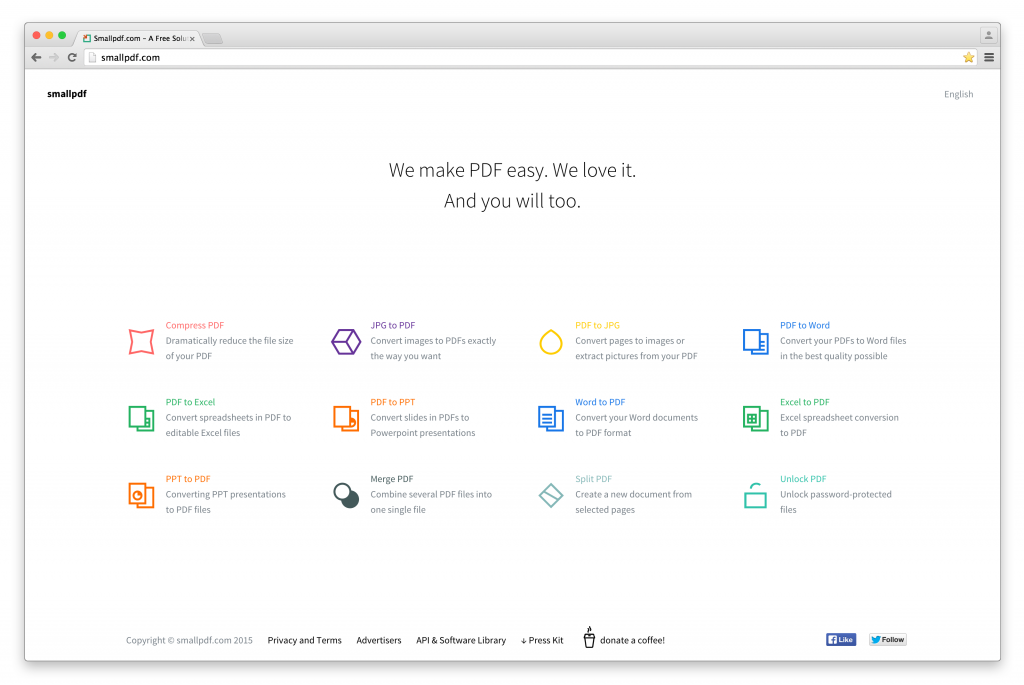
Task: Open the Merge PDF link
Action: (392, 479)
